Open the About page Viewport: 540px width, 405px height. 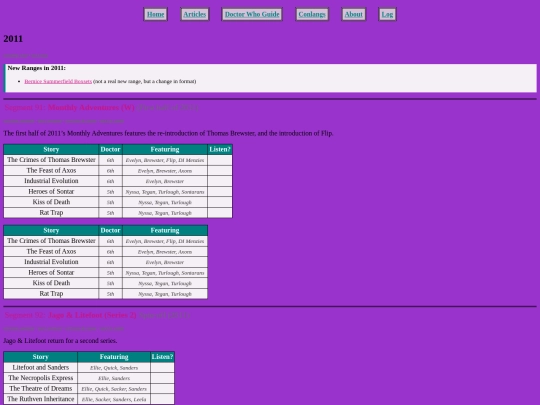pyautogui.click(x=353, y=14)
